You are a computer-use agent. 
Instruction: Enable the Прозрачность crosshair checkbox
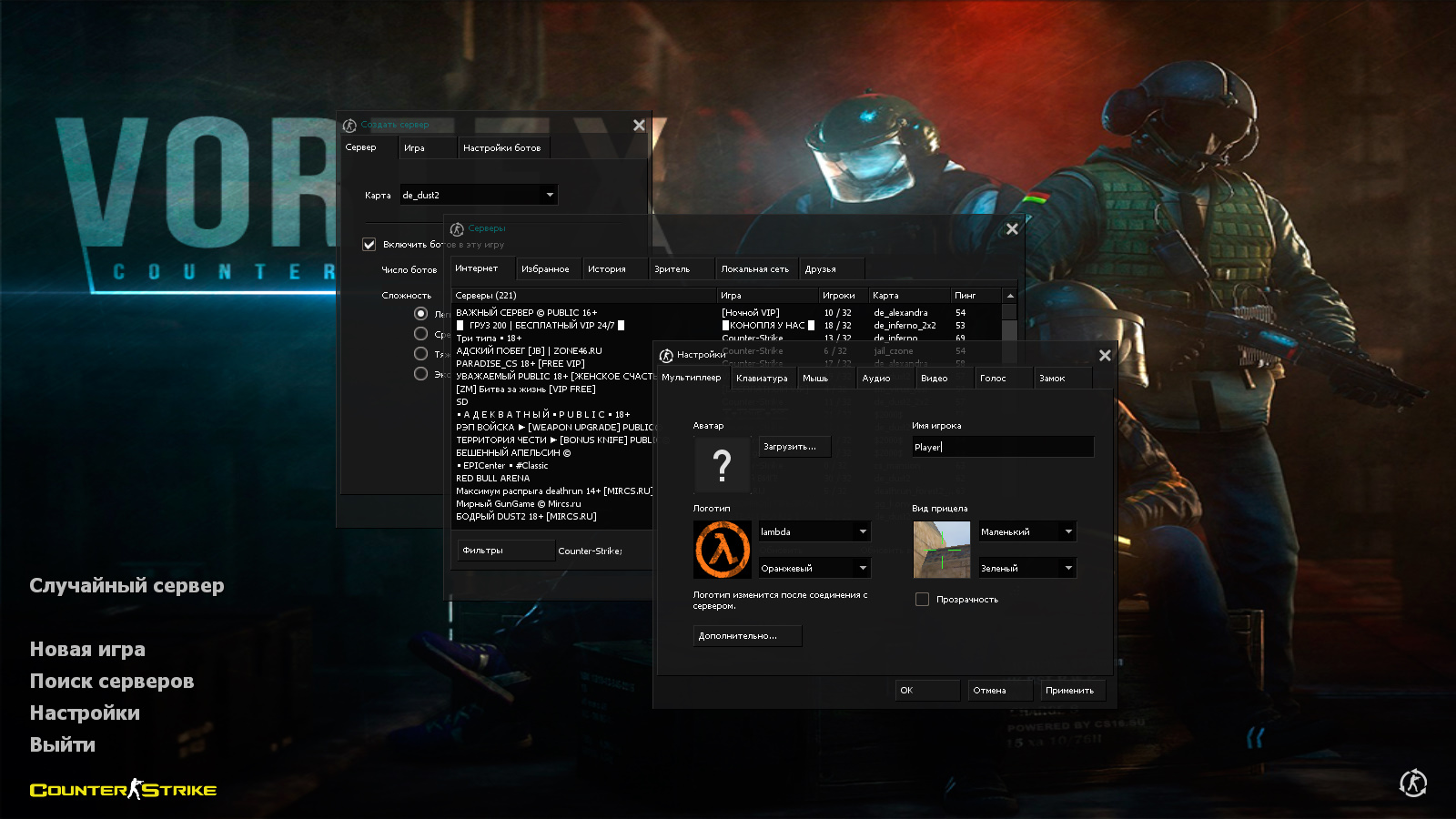[x=922, y=600]
